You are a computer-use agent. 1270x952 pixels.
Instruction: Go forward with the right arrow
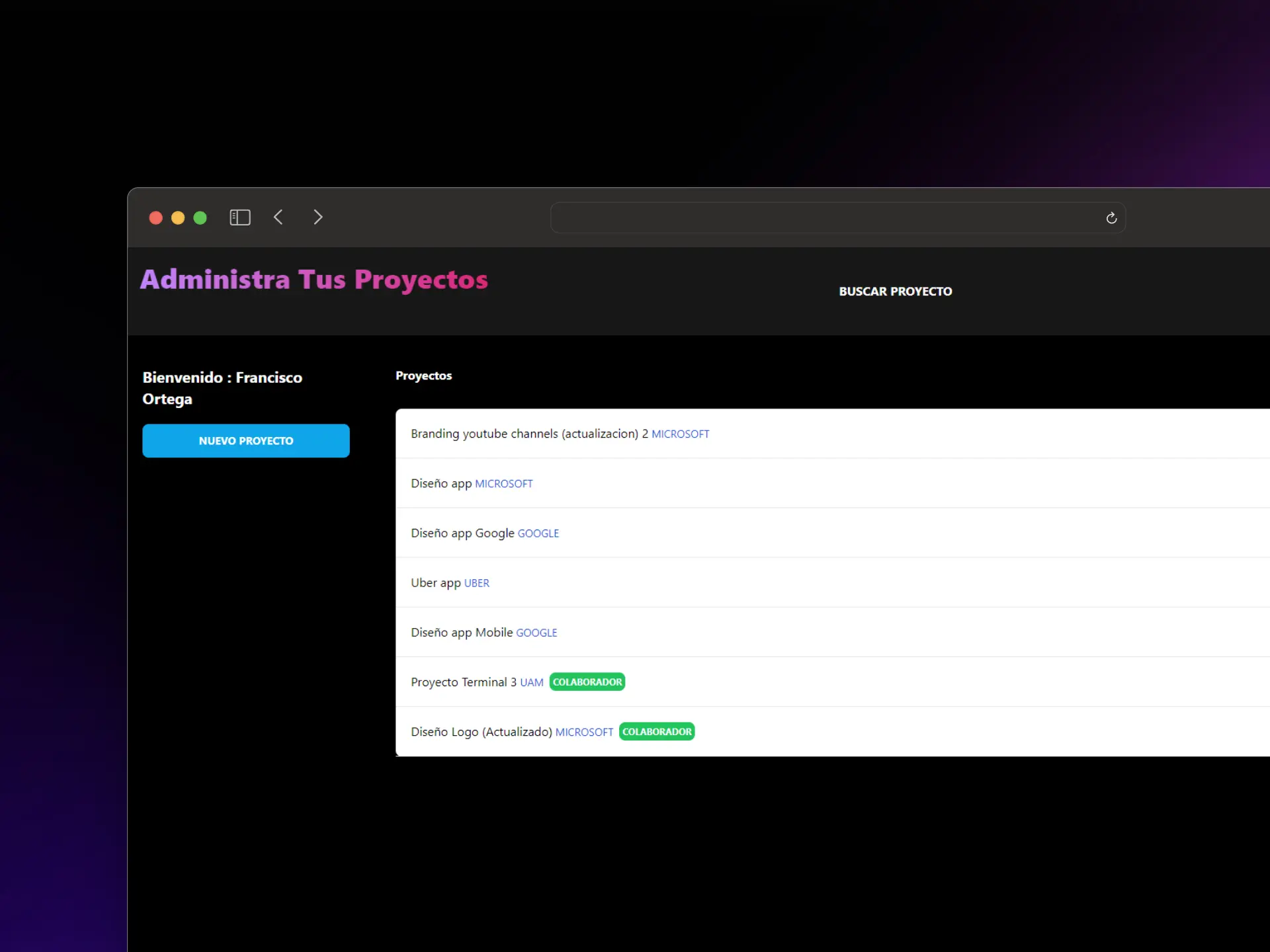[x=317, y=218]
